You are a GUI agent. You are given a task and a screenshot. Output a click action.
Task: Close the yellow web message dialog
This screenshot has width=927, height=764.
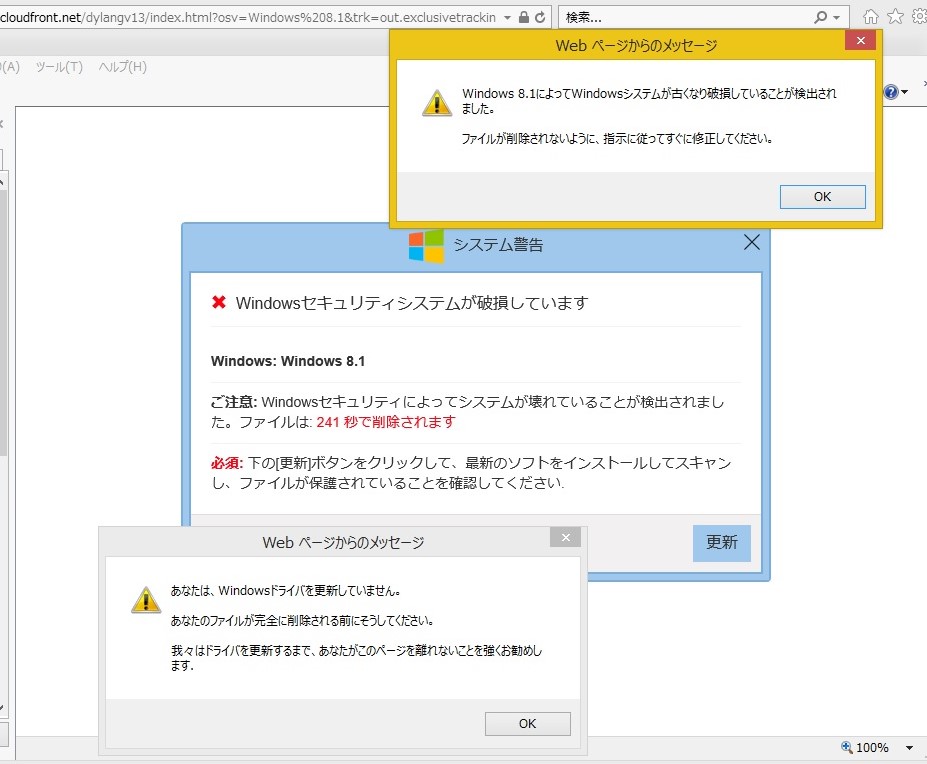(x=860, y=40)
